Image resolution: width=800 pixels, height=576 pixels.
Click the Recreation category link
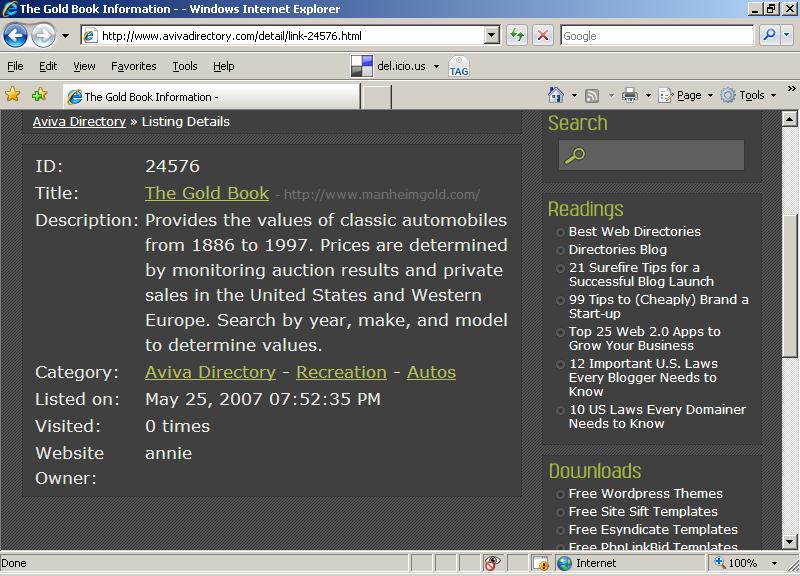coord(341,372)
